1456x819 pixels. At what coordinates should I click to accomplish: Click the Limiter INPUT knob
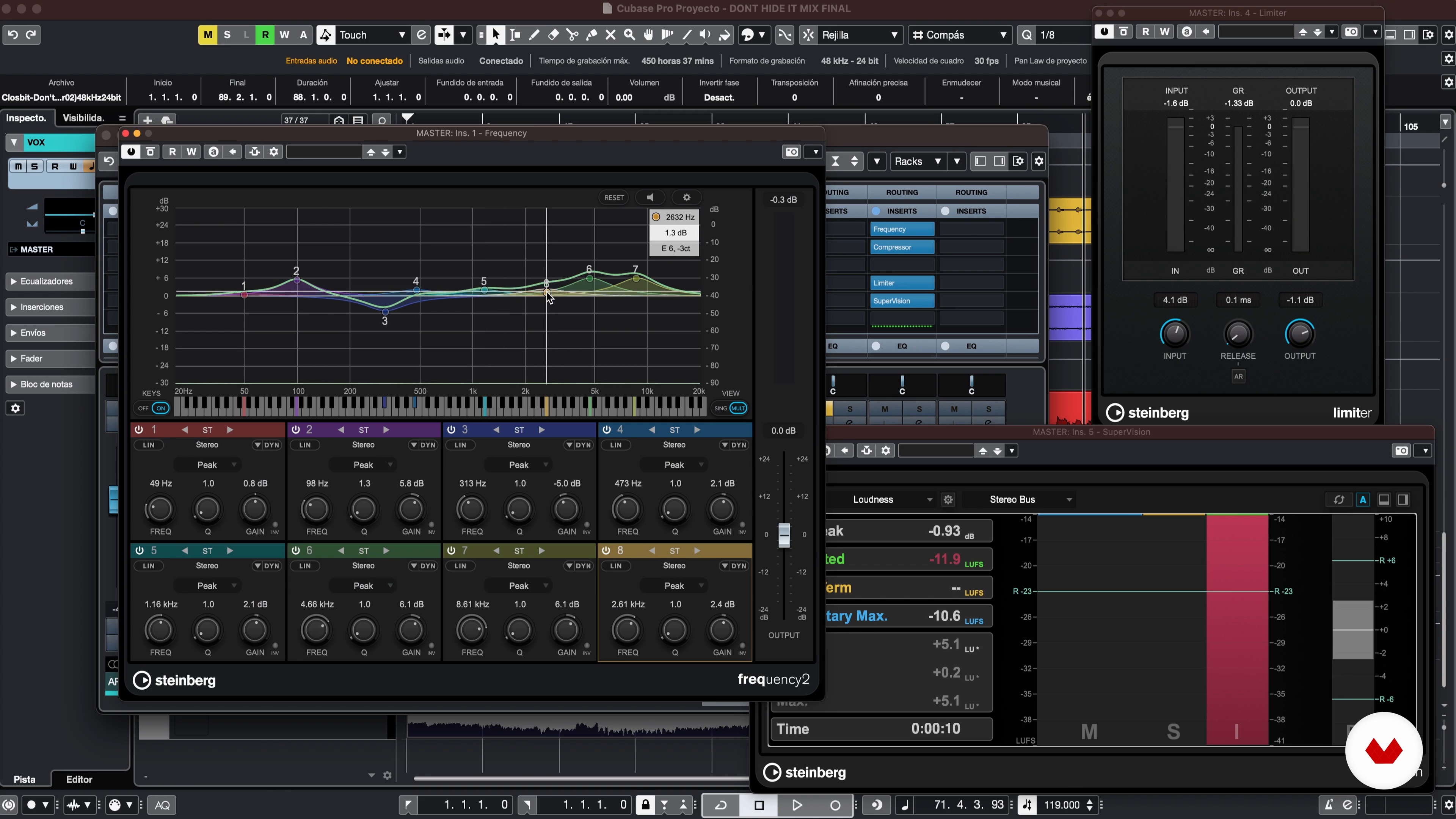pos(1175,334)
